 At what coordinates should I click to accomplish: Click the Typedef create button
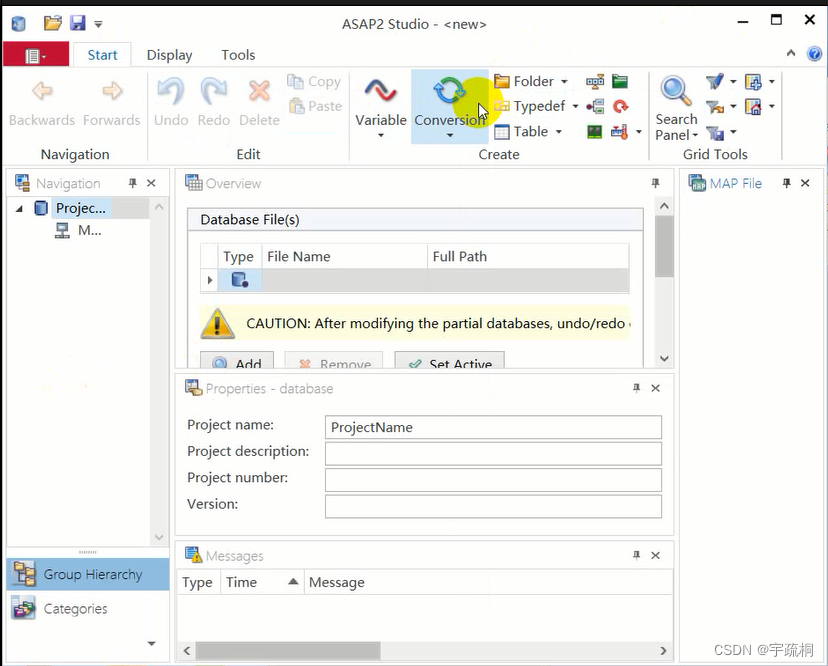pos(530,106)
